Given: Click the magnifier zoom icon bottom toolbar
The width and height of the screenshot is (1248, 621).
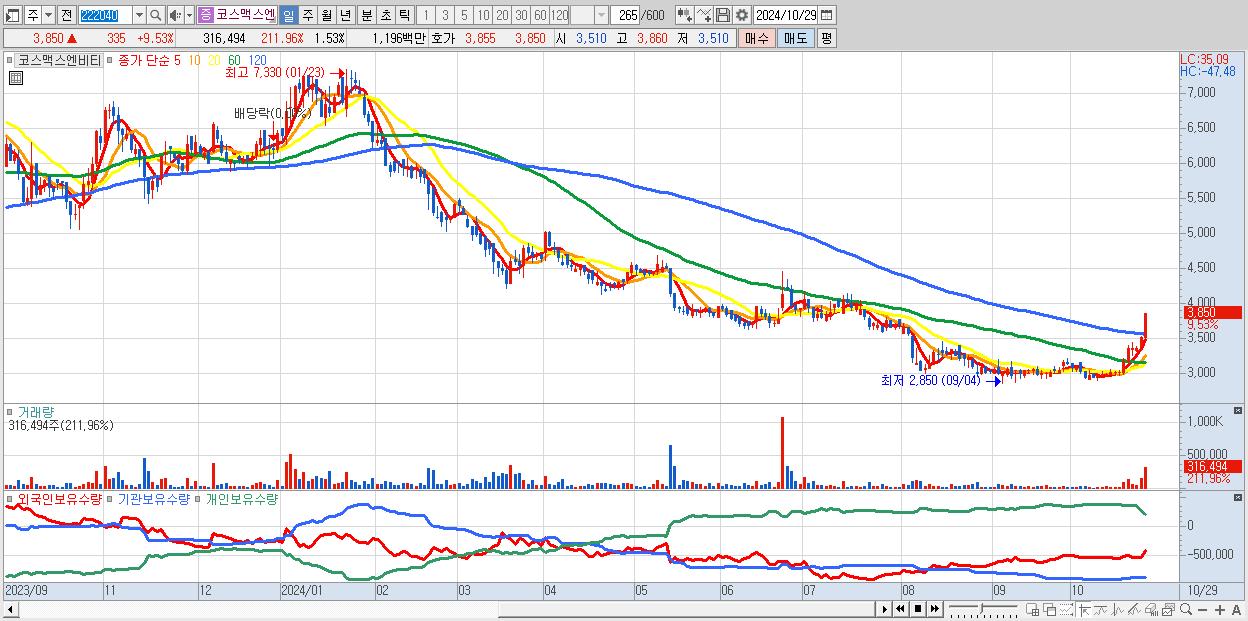Looking at the screenshot, I should coord(1186,610).
